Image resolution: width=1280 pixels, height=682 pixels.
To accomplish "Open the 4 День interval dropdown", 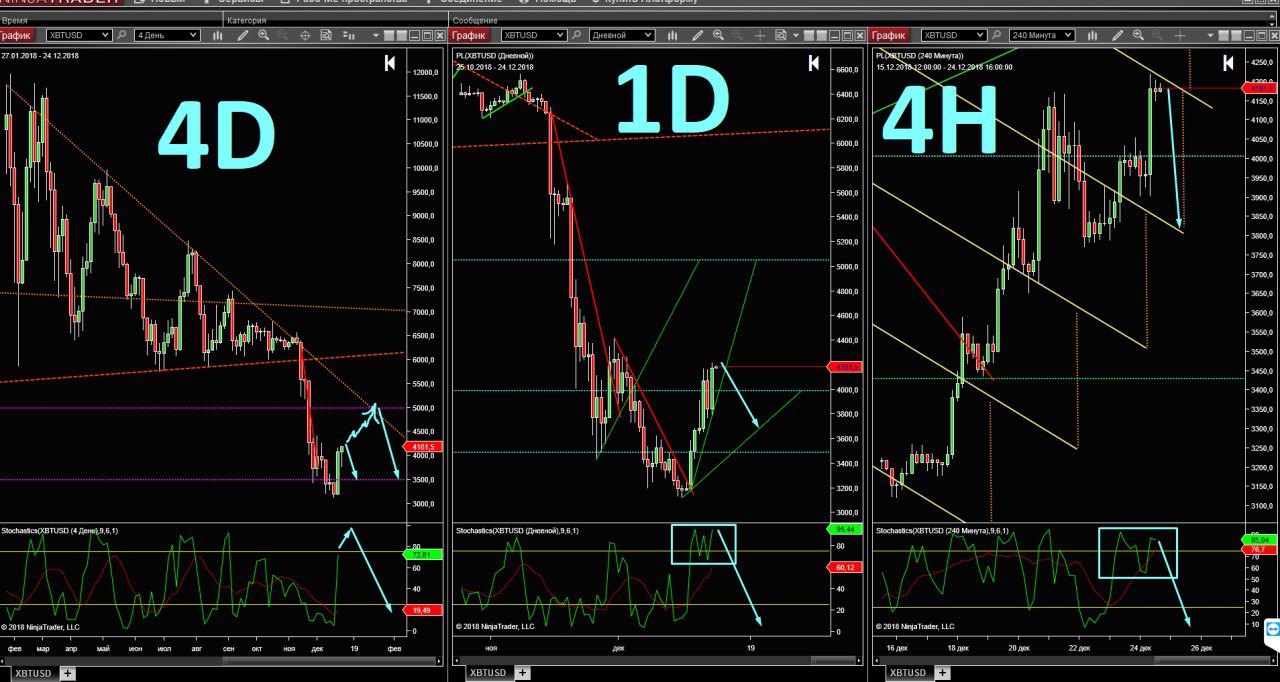I will pos(167,35).
